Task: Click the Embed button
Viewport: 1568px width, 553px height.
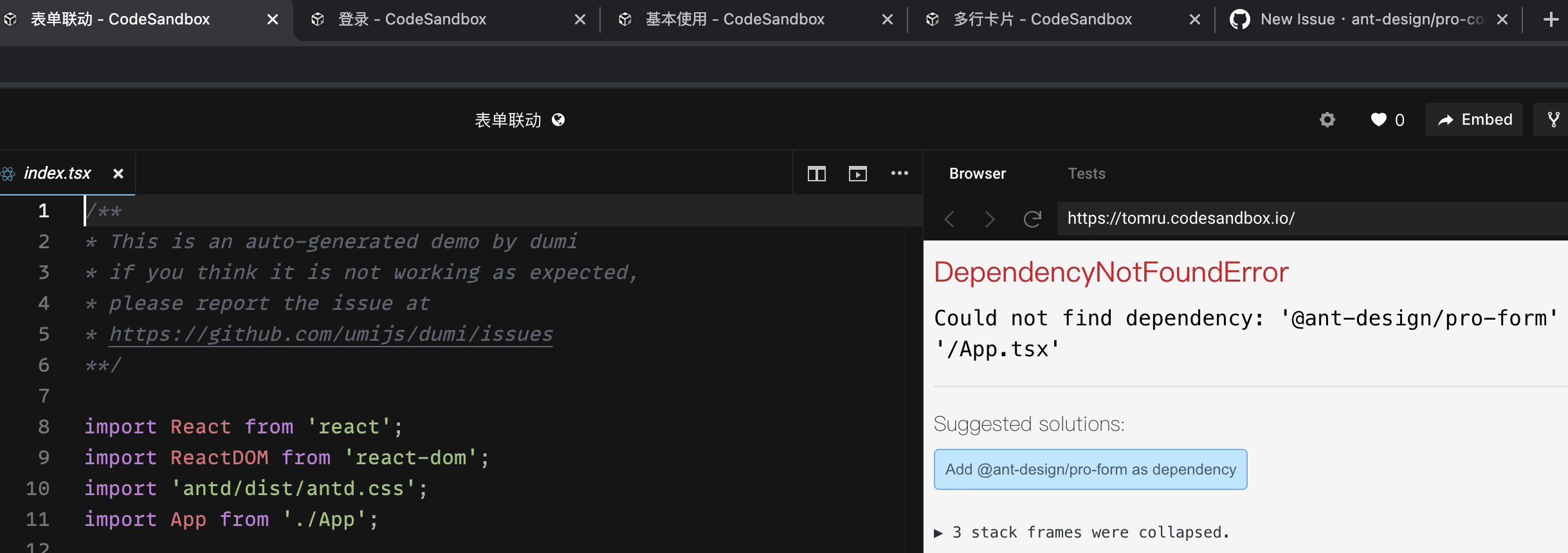Action: click(x=1474, y=120)
